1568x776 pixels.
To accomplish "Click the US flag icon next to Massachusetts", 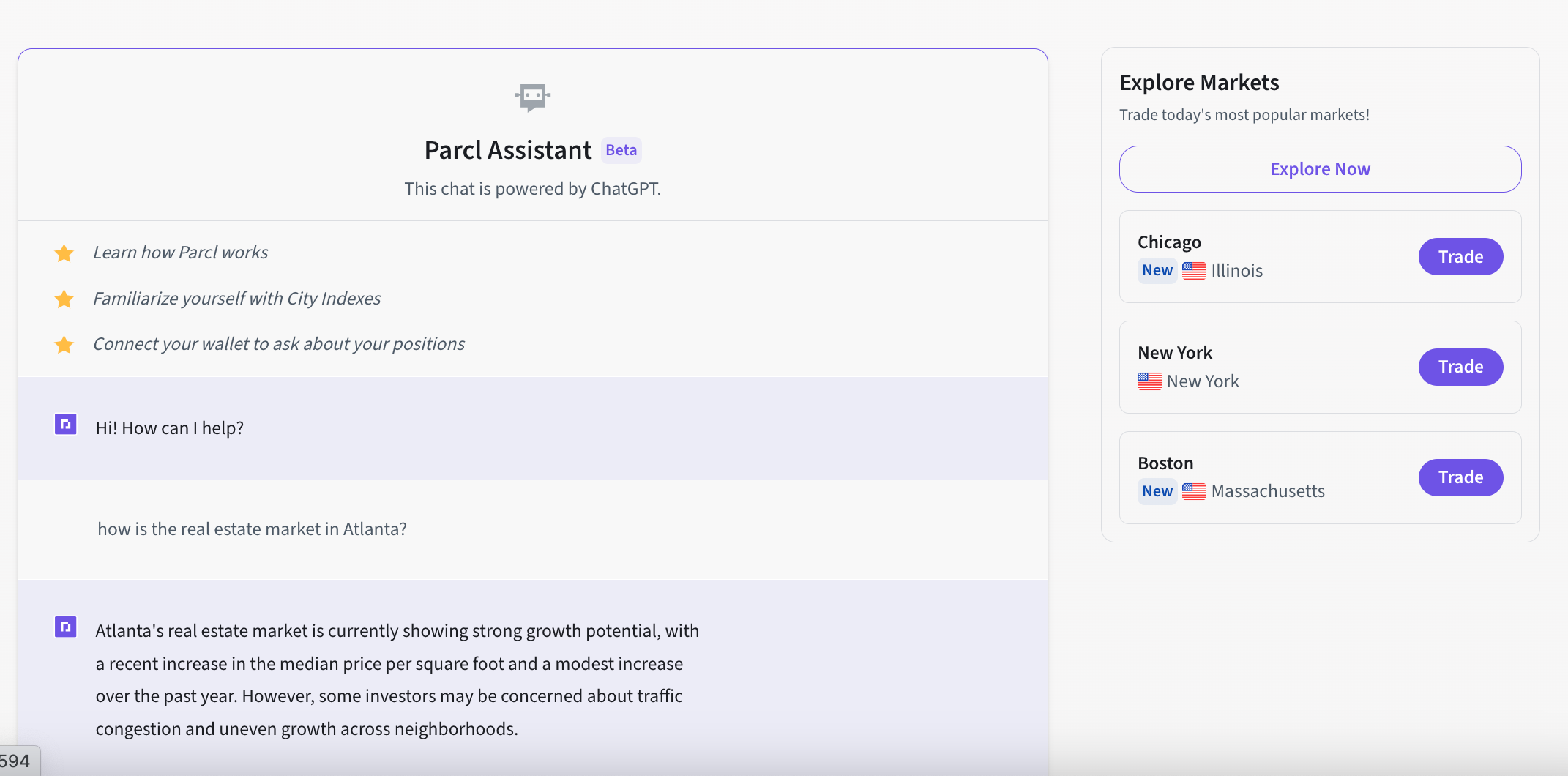I will (1194, 491).
